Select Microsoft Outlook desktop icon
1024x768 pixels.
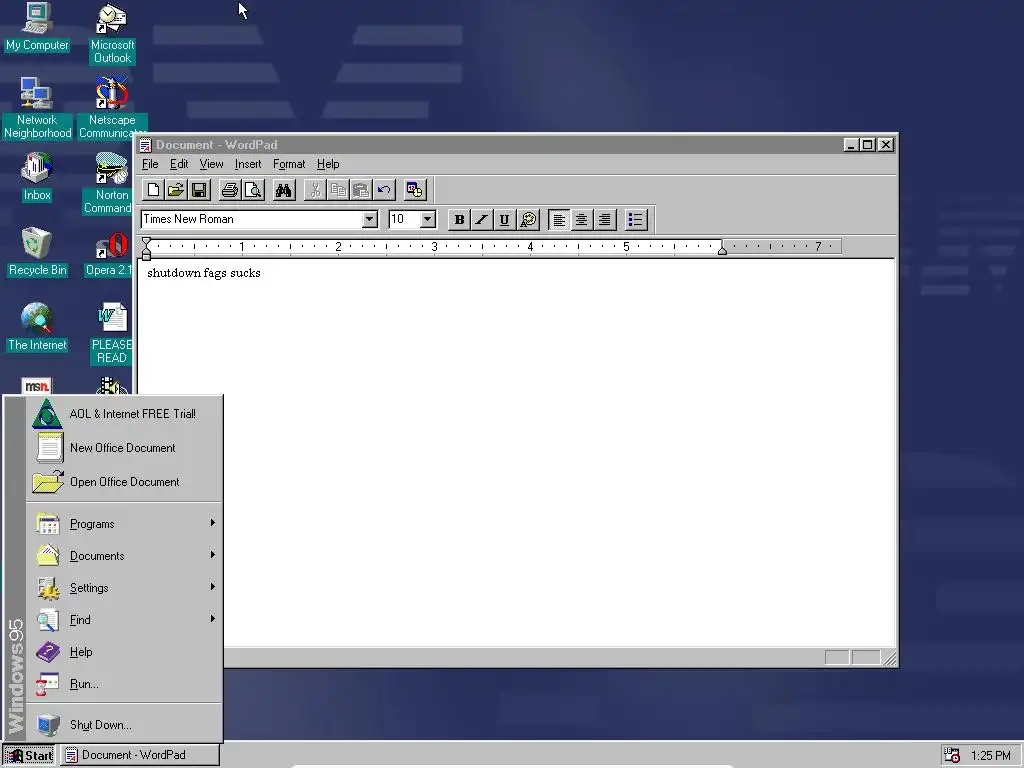112,33
